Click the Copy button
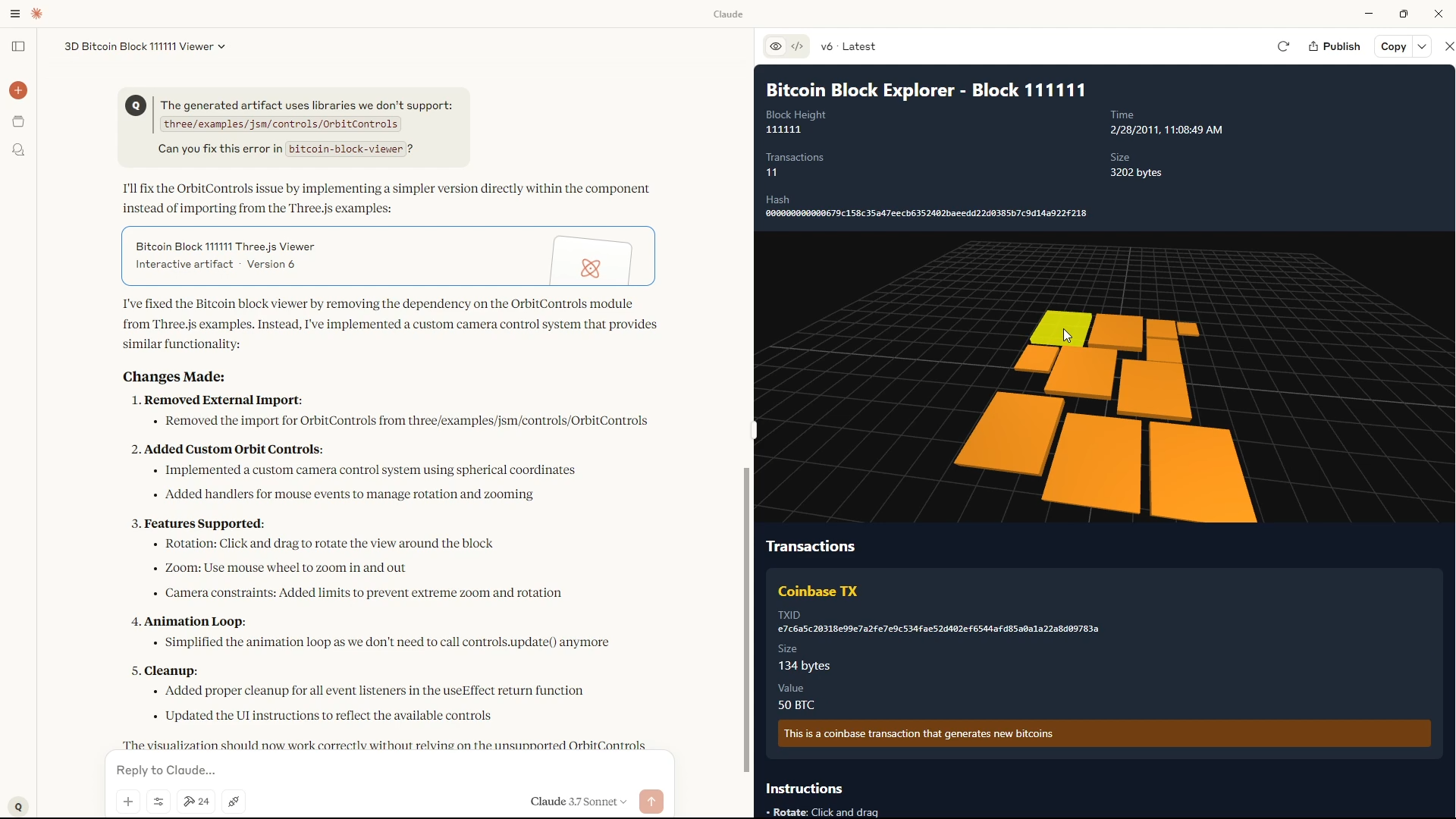The height and width of the screenshot is (819, 1456). click(x=1394, y=46)
